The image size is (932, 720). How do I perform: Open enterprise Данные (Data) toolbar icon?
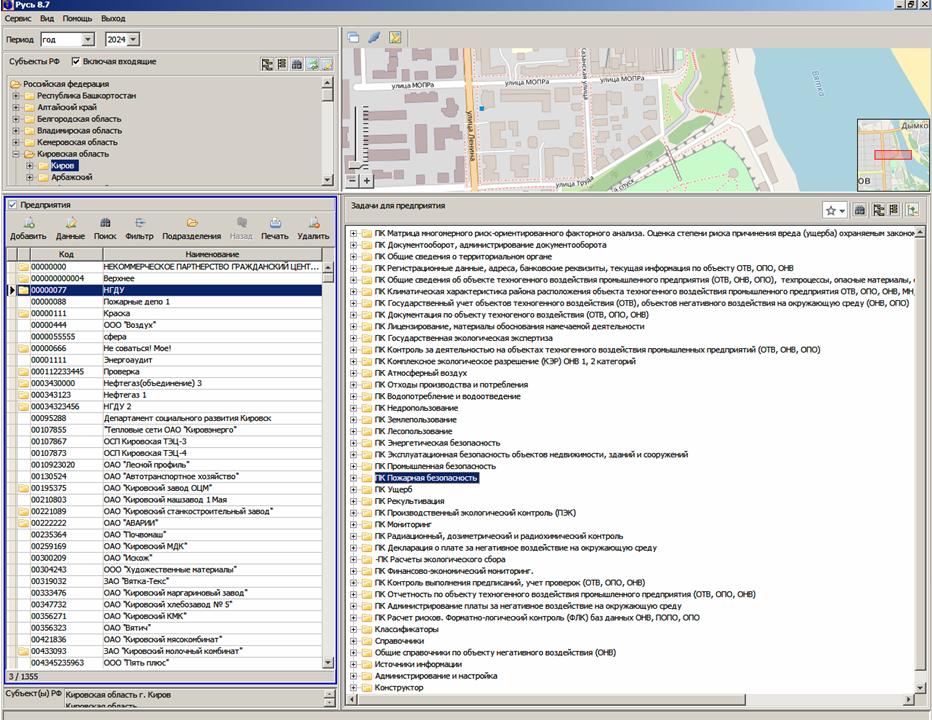pos(70,223)
